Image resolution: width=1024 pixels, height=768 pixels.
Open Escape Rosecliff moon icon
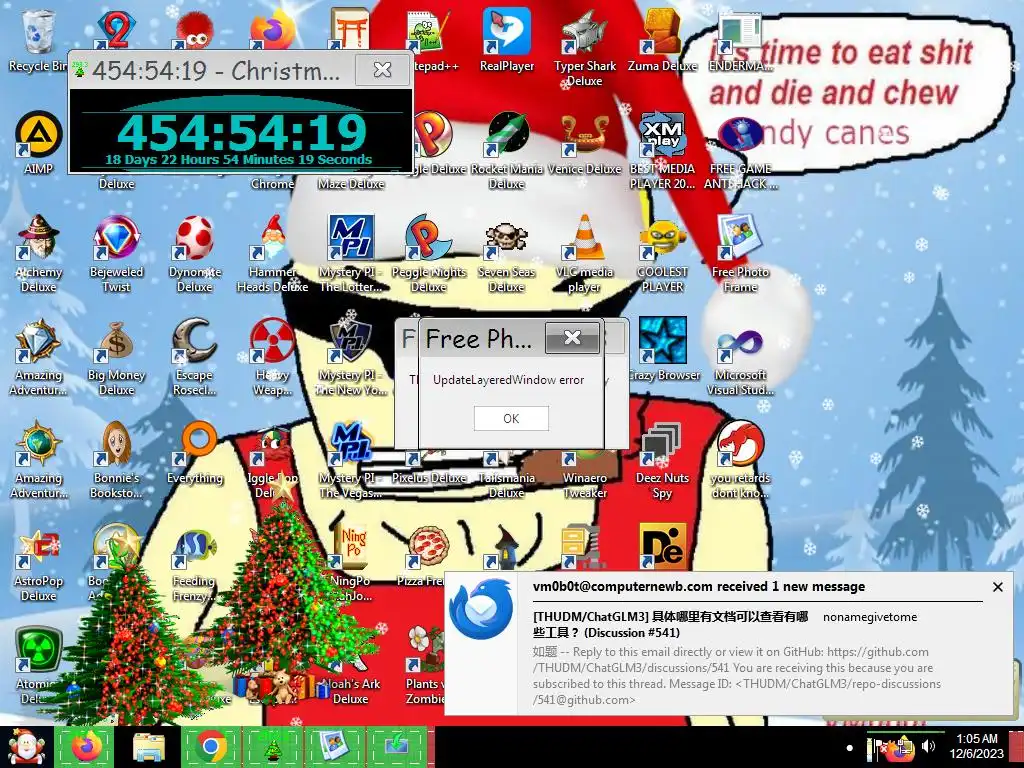(195, 358)
